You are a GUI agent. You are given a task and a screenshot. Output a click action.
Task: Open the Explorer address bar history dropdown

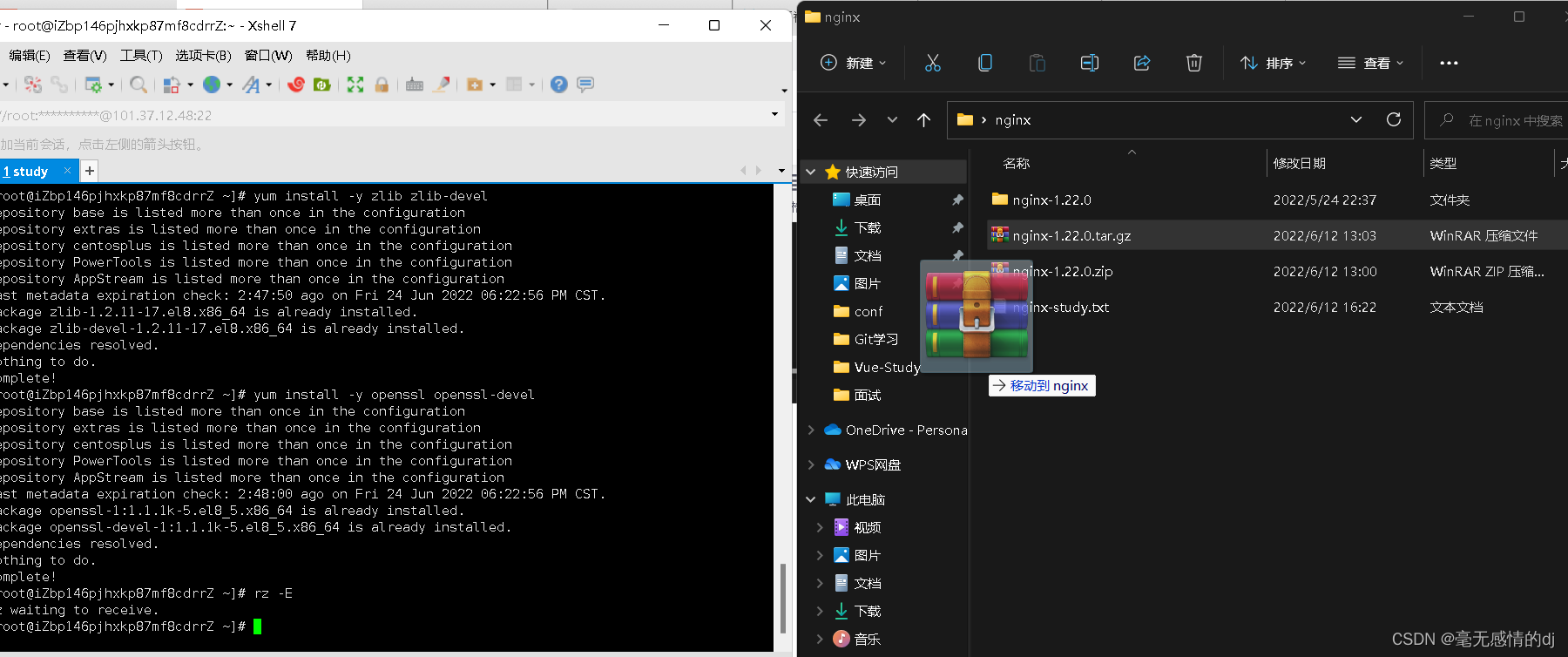1356,119
